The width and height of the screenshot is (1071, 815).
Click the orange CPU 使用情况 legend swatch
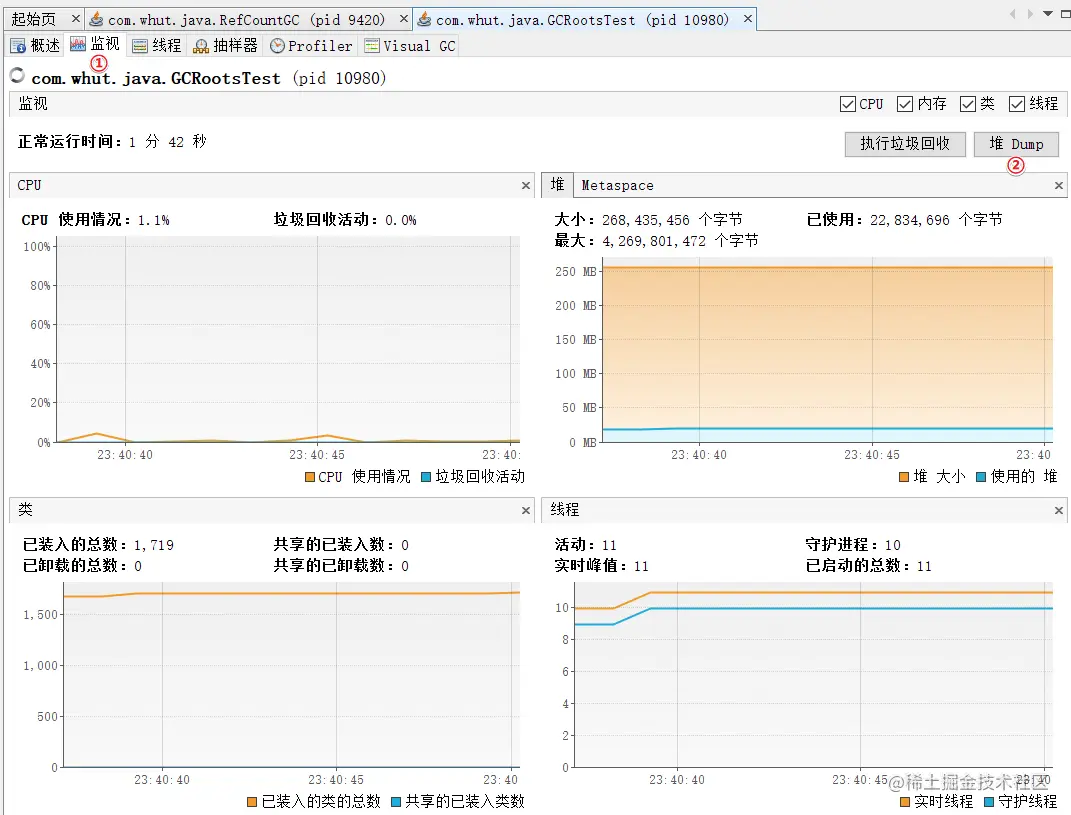point(310,477)
